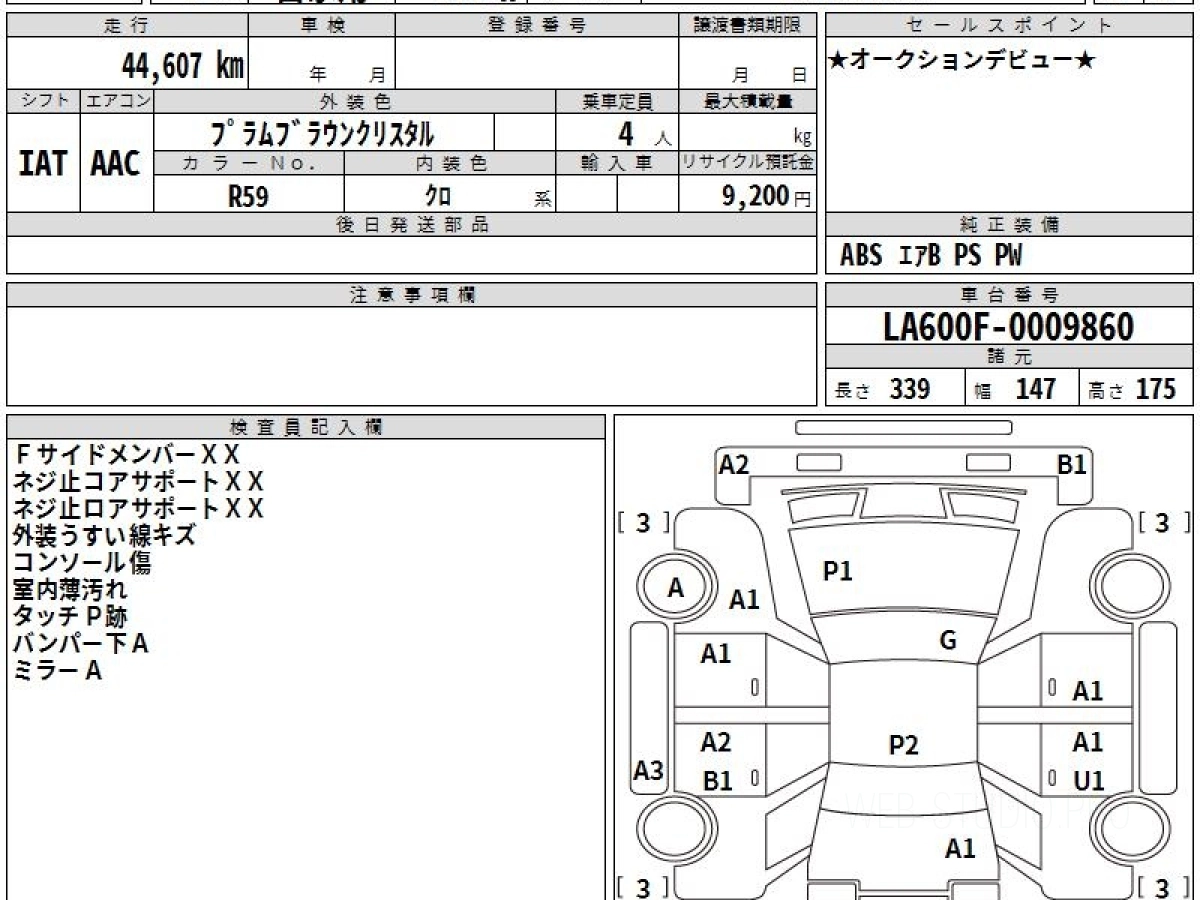
Task: Select the mileage value 44,607 km
Action: pyautogui.click(x=183, y=65)
